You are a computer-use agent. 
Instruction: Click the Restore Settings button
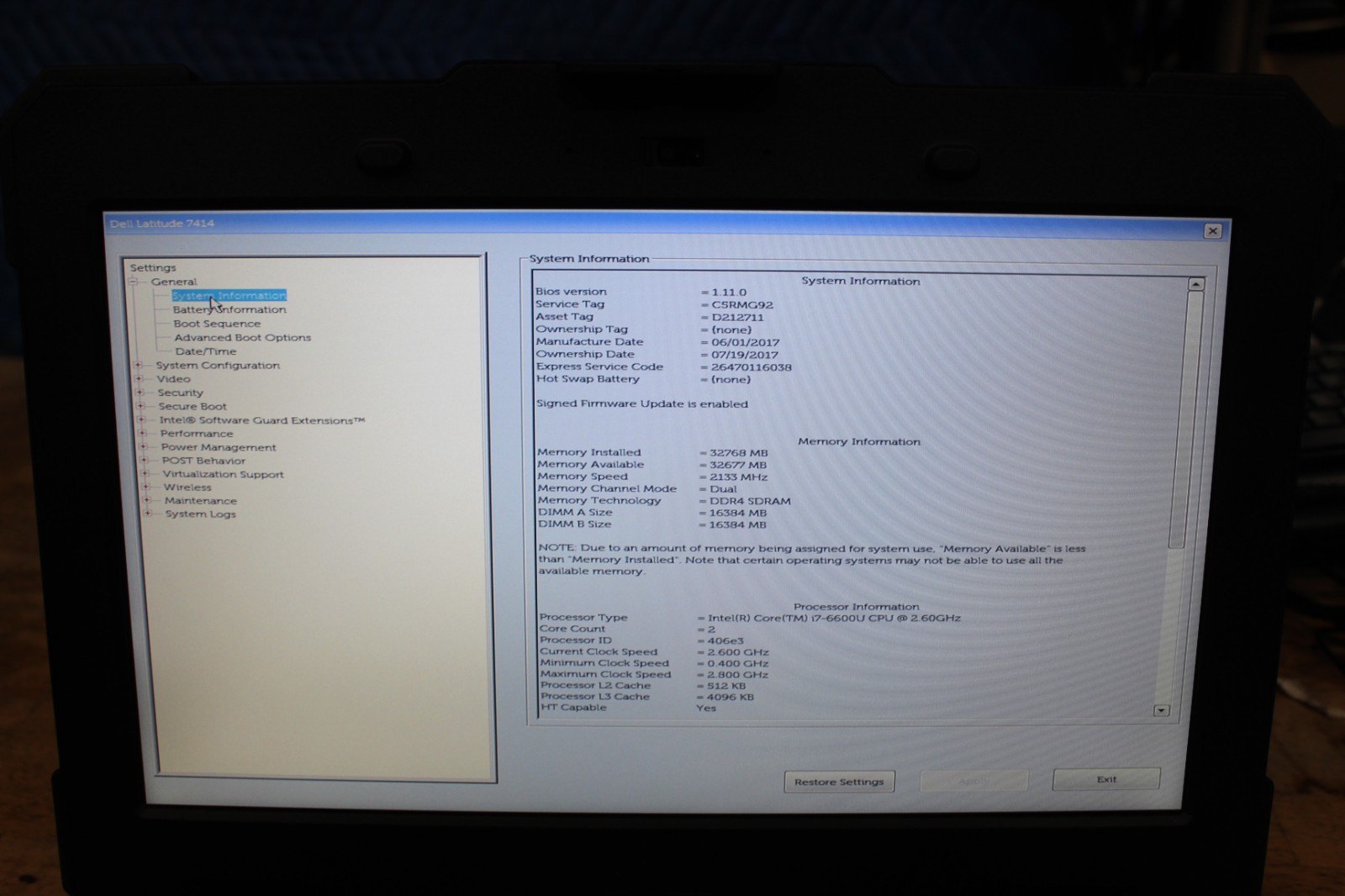point(839,782)
